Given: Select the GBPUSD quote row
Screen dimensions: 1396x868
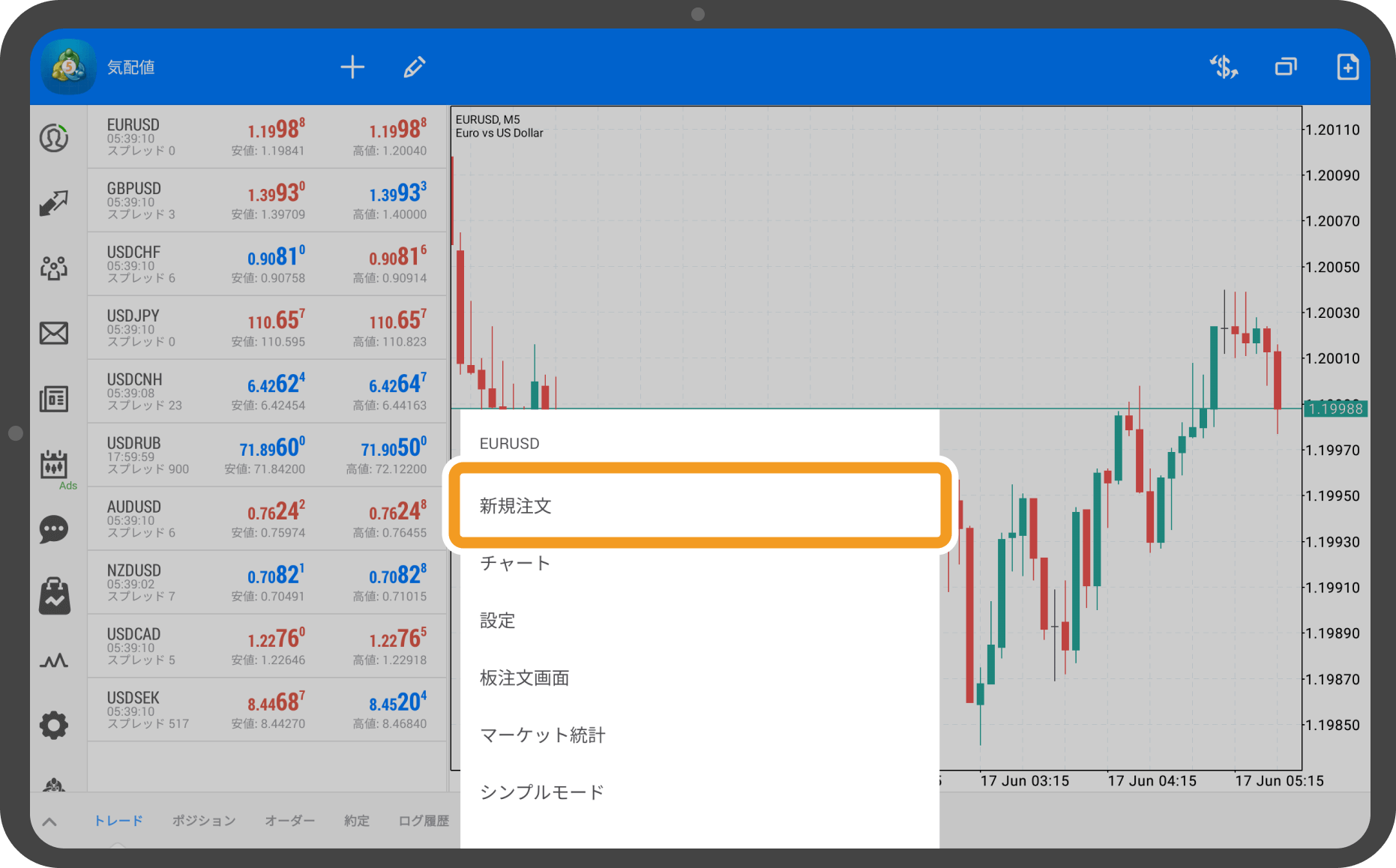Looking at the screenshot, I should tap(267, 200).
